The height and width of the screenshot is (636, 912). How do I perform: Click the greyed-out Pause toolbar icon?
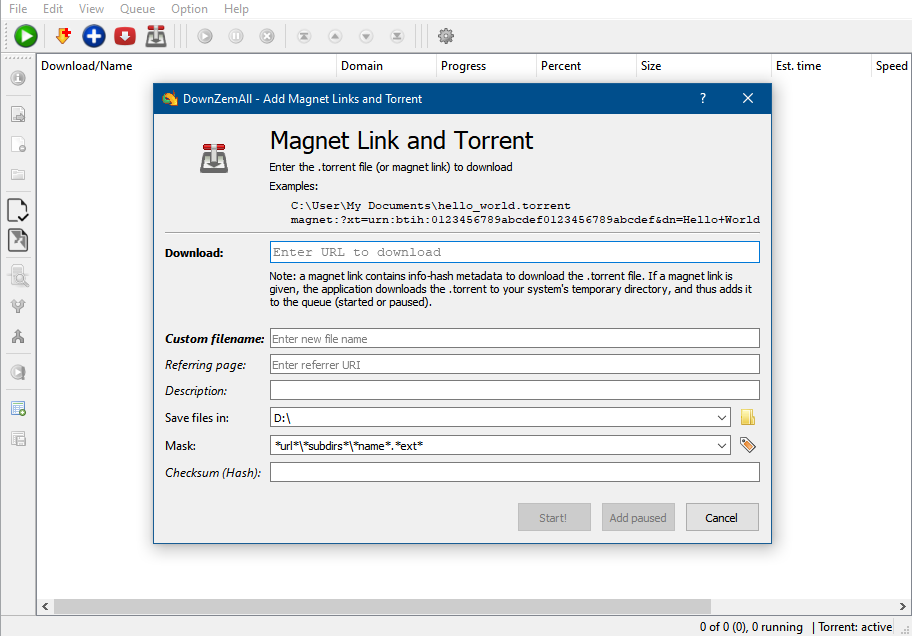(x=236, y=36)
